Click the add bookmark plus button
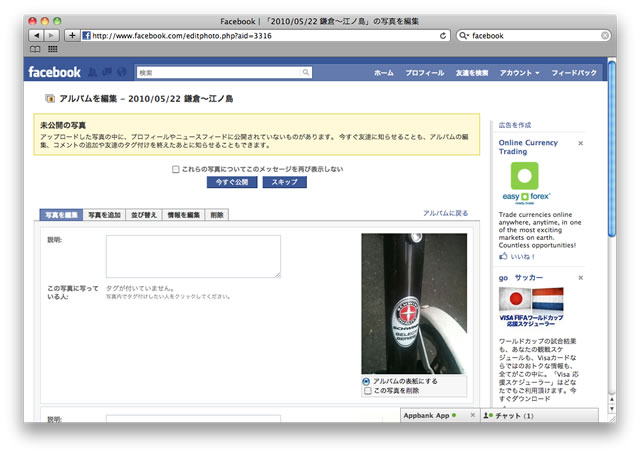 [x=72, y=36]
